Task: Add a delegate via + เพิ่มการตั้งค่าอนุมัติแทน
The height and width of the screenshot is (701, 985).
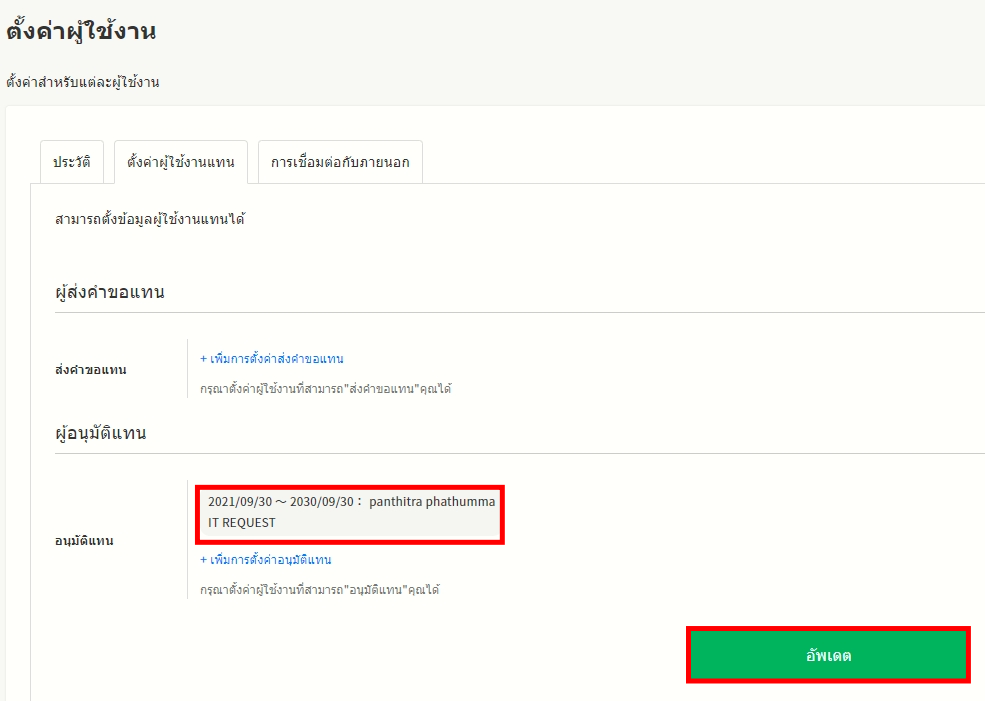Action: 266,560
